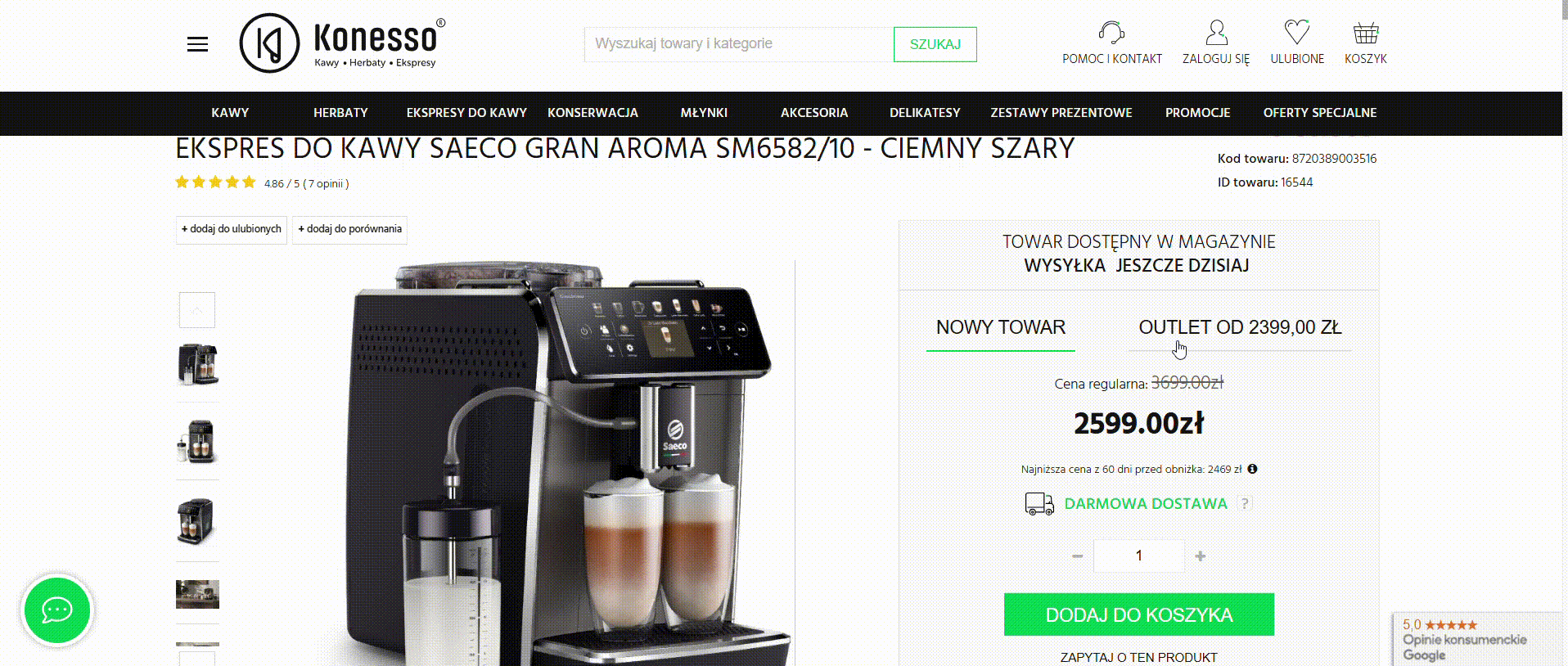
Task: Add product to ulubionych
Action: [x=232, y=229]
